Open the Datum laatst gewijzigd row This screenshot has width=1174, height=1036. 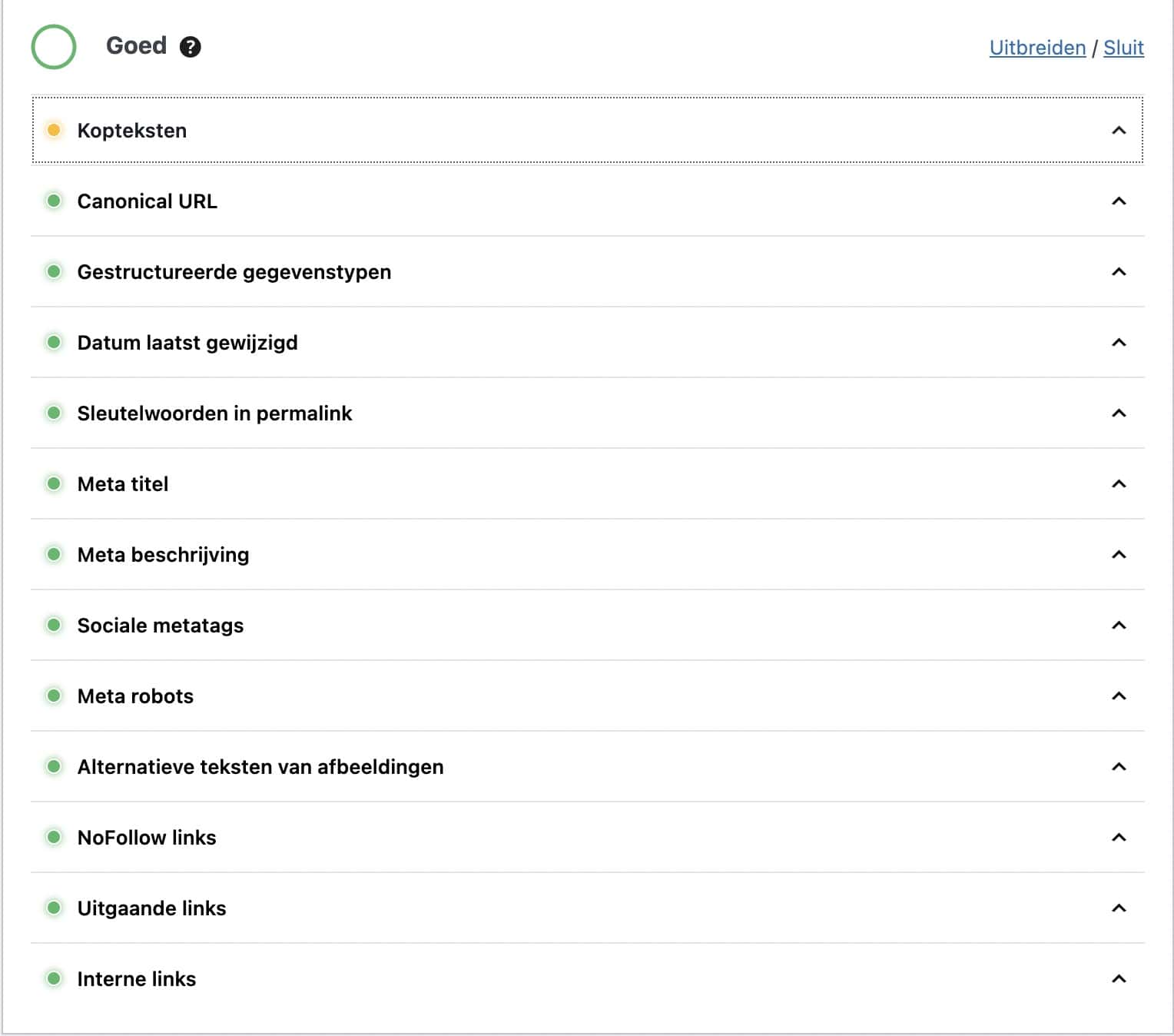click(588, 342)
